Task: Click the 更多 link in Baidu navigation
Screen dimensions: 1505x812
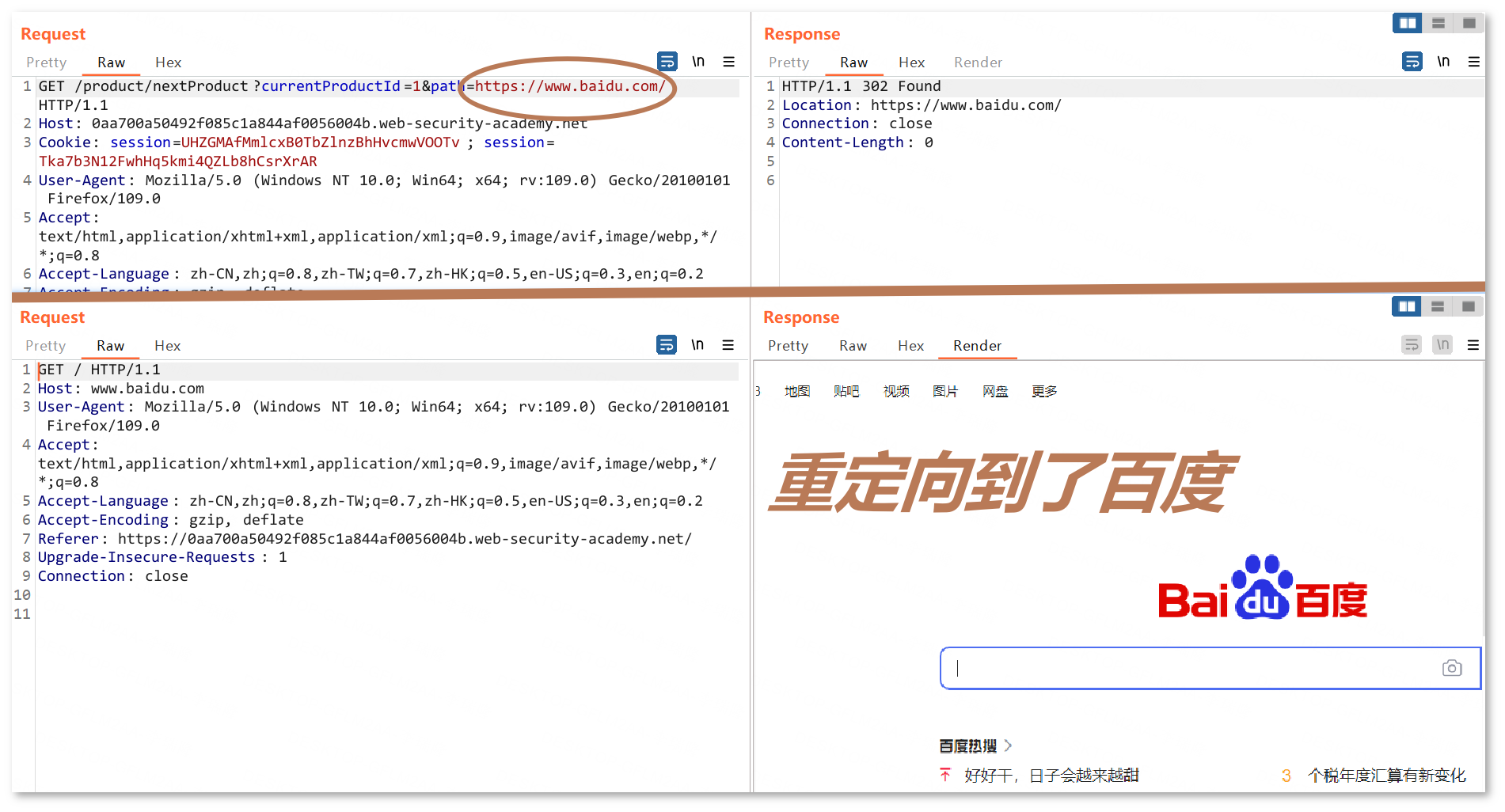Action: click(1043, 391)
